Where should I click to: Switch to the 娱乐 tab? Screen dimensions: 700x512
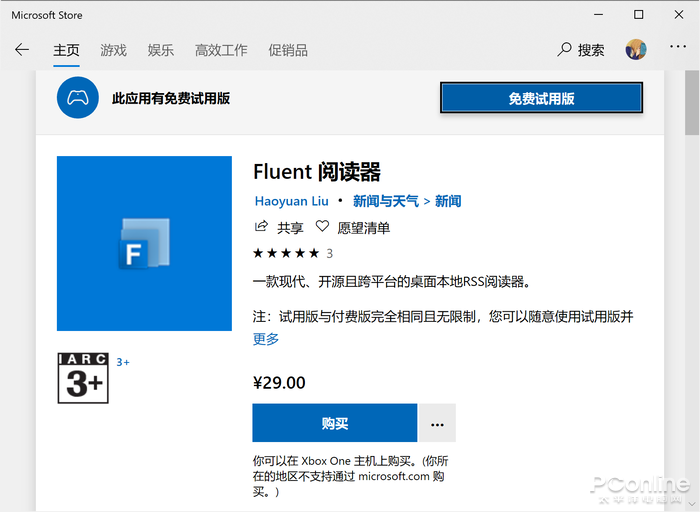click(161, 50)
